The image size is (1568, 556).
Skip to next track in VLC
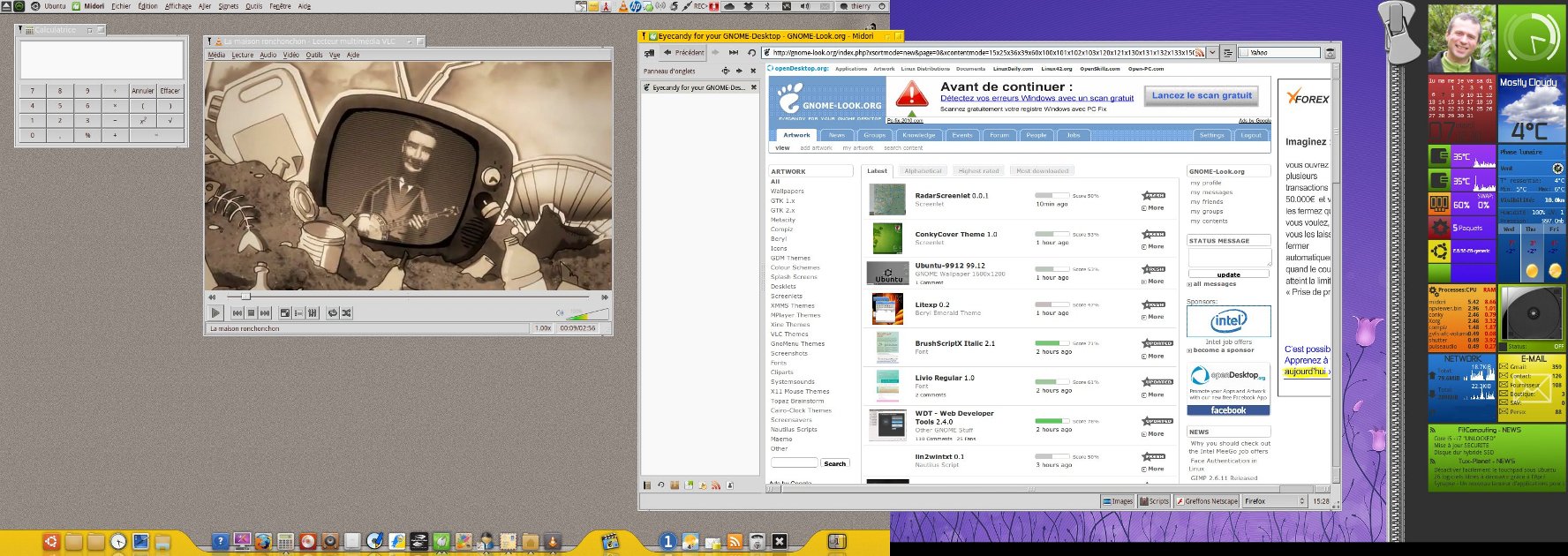click(x=265, y=312)
